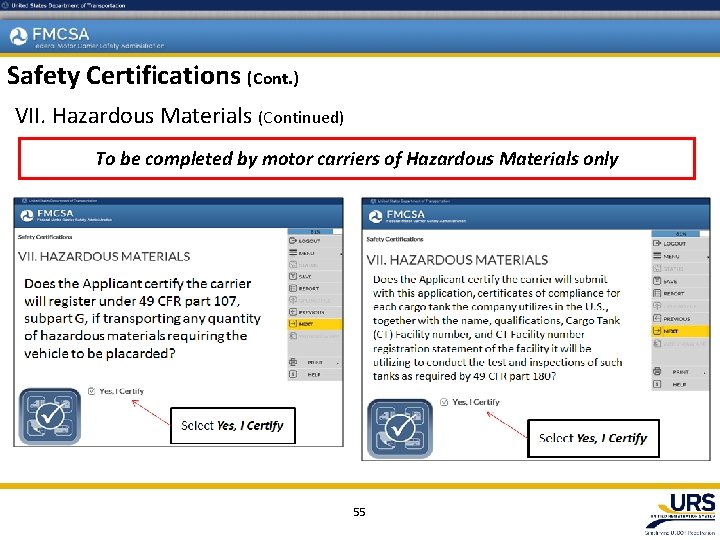Select the Safety Certifications label in right screenshot
Image resolution: width=720 pixels, height=540 pixels.
[x=394, y=239]
